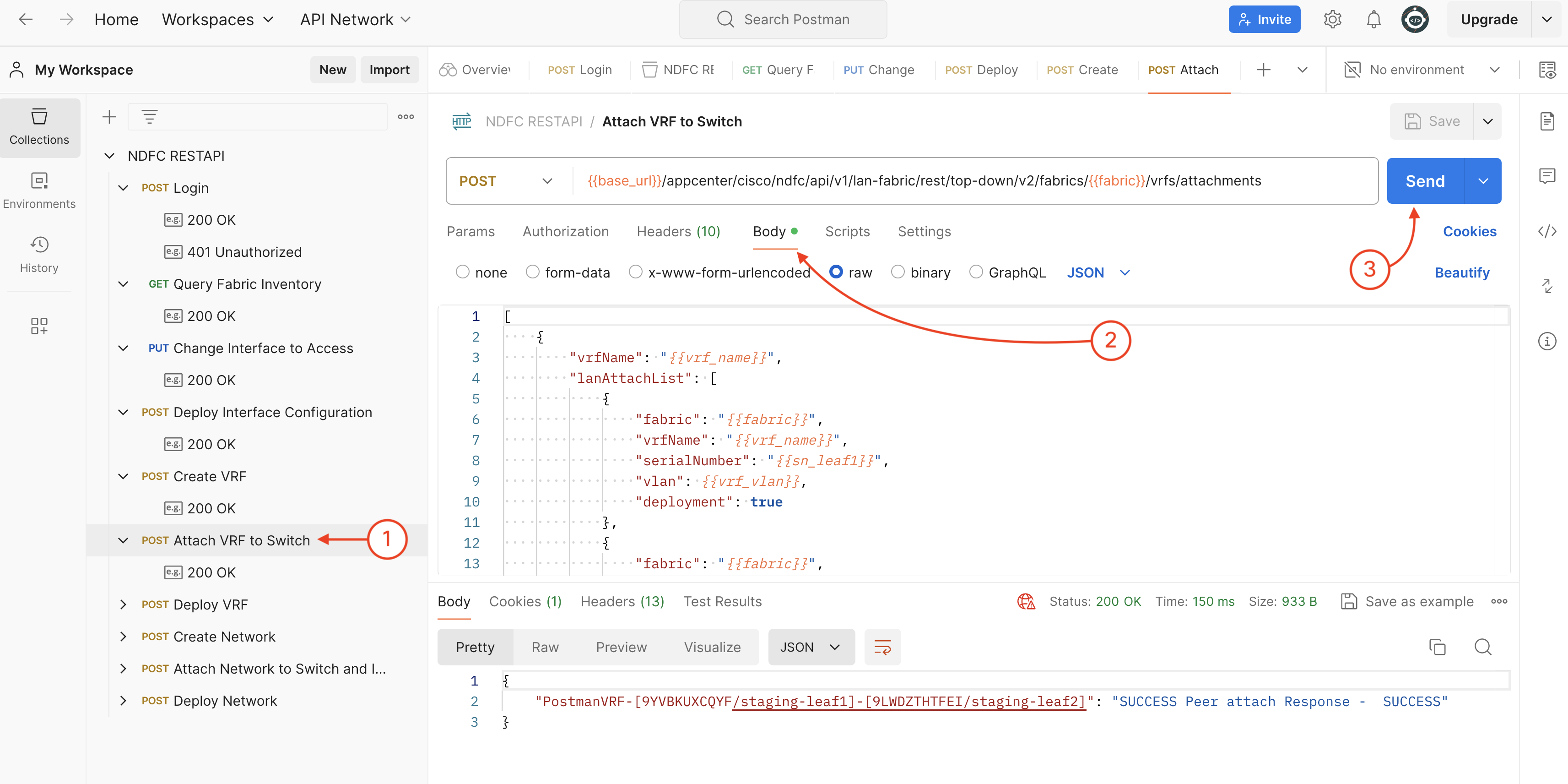This screenshot has width=1568, height=784.
Task: Switch to the Scripts tab
Action: [847, 231]
